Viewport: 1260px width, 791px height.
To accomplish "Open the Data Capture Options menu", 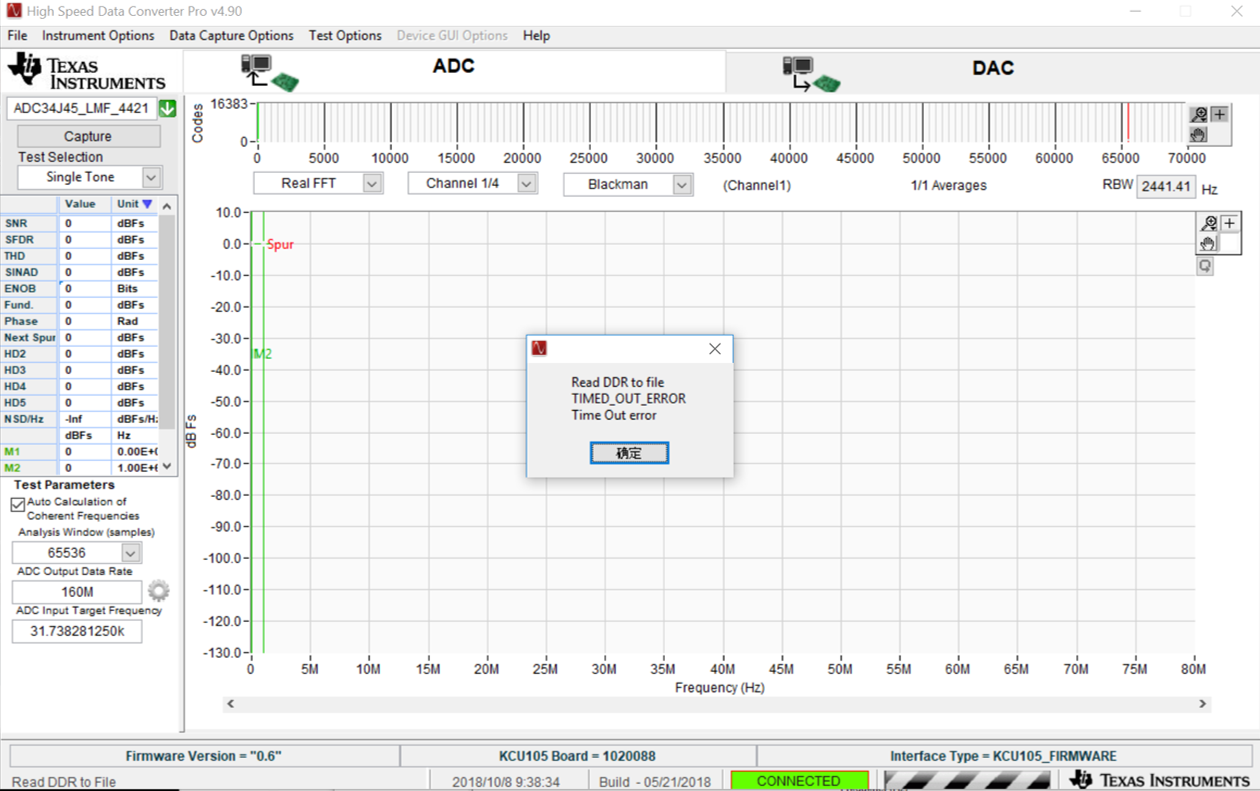I will [x=231, y=35].
